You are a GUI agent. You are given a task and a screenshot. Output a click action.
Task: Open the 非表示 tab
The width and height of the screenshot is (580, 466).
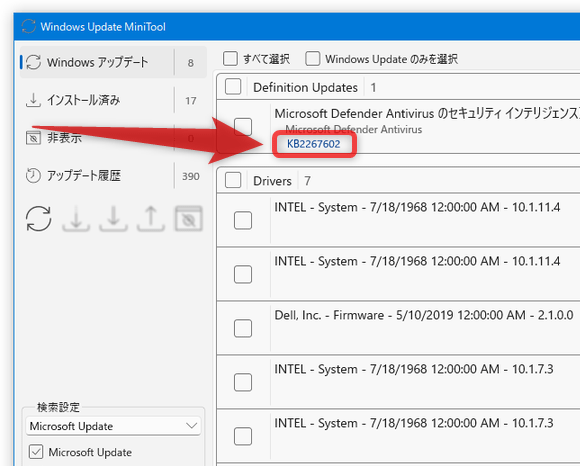click(x=113, y=138)
